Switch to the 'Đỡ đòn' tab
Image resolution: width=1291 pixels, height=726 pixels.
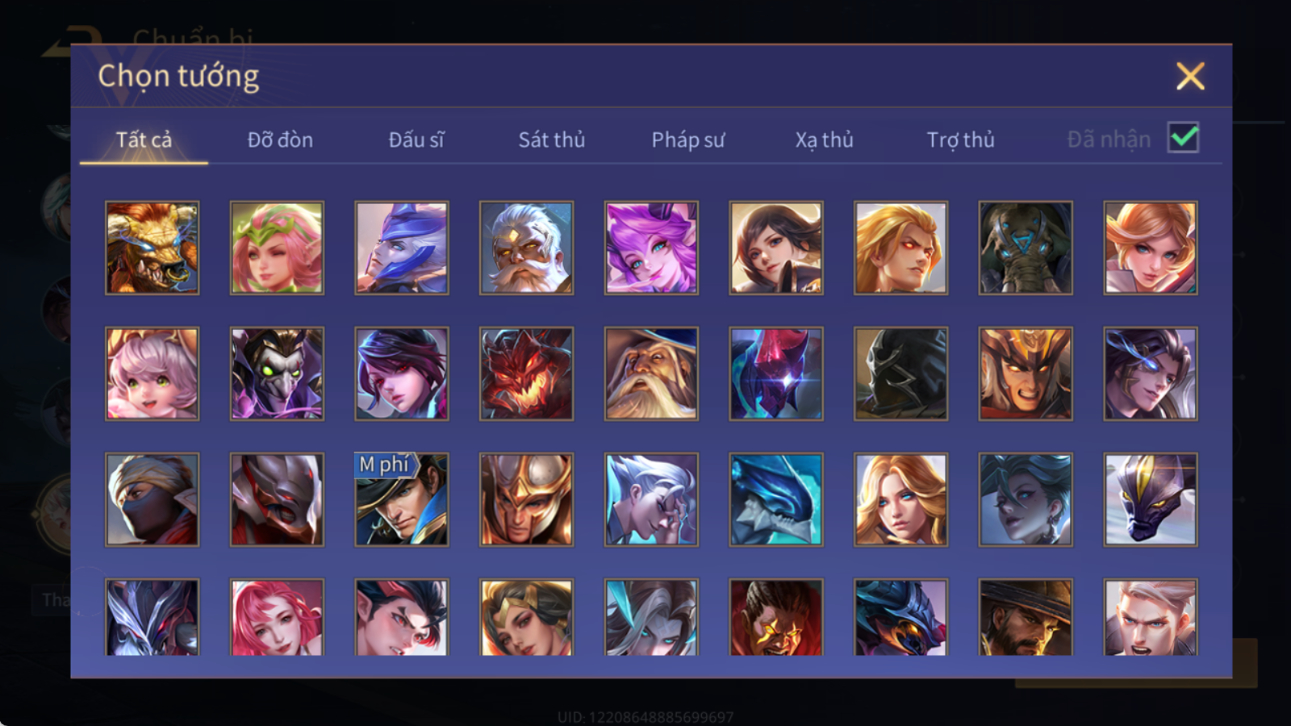pyautogui.click(x=280, y=140)
